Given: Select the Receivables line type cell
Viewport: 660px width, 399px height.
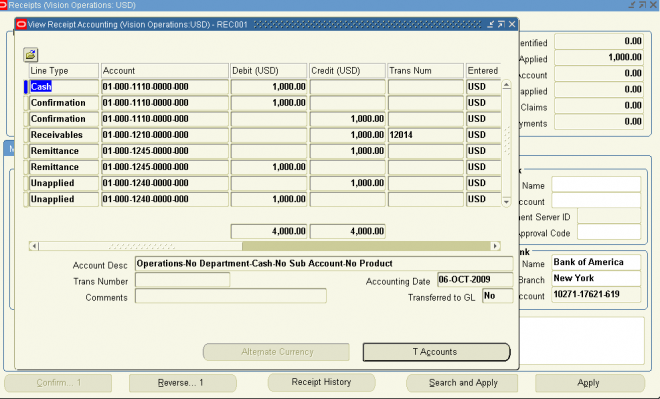Looking at the screenshot, I should 63,135.
